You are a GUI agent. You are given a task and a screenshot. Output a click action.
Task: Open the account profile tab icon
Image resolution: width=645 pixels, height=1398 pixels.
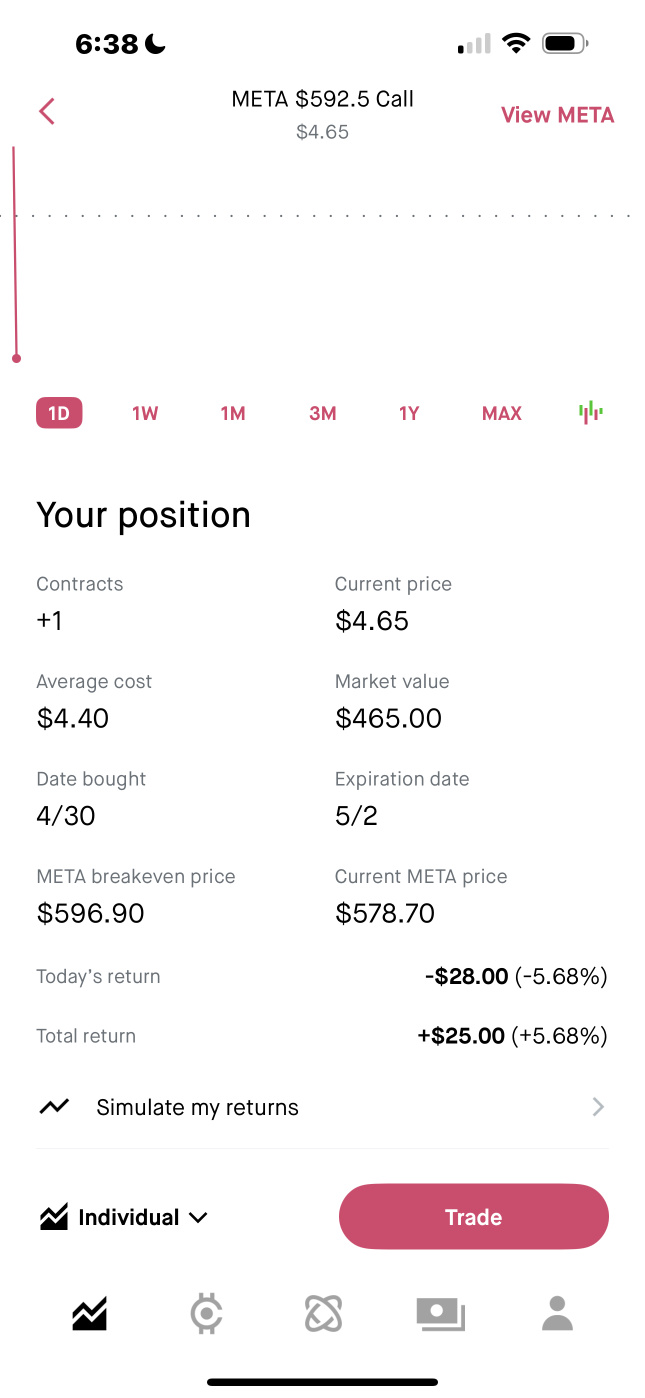point(557,1313)
